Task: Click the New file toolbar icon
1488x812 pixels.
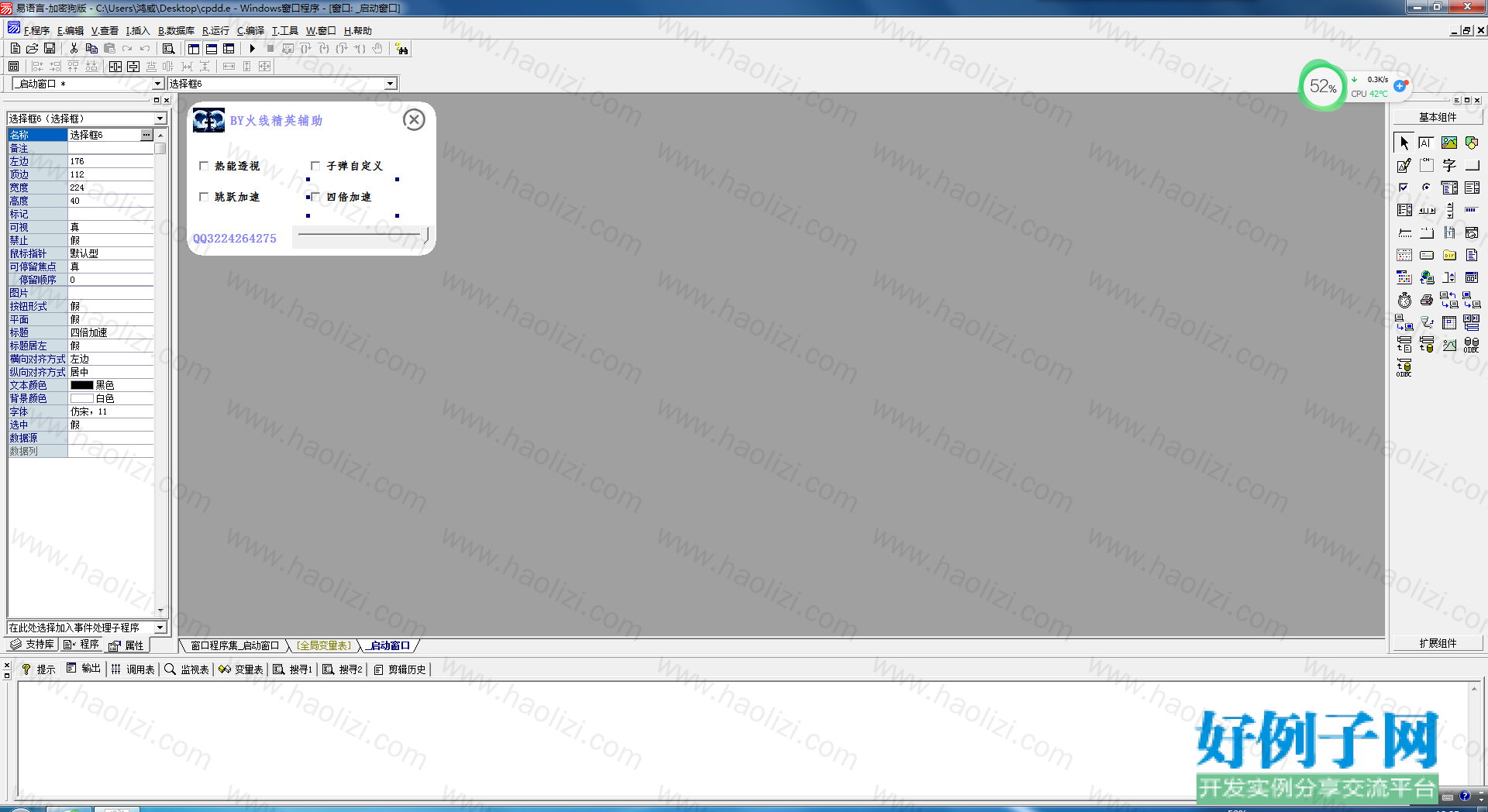Action: click(15, 49)
